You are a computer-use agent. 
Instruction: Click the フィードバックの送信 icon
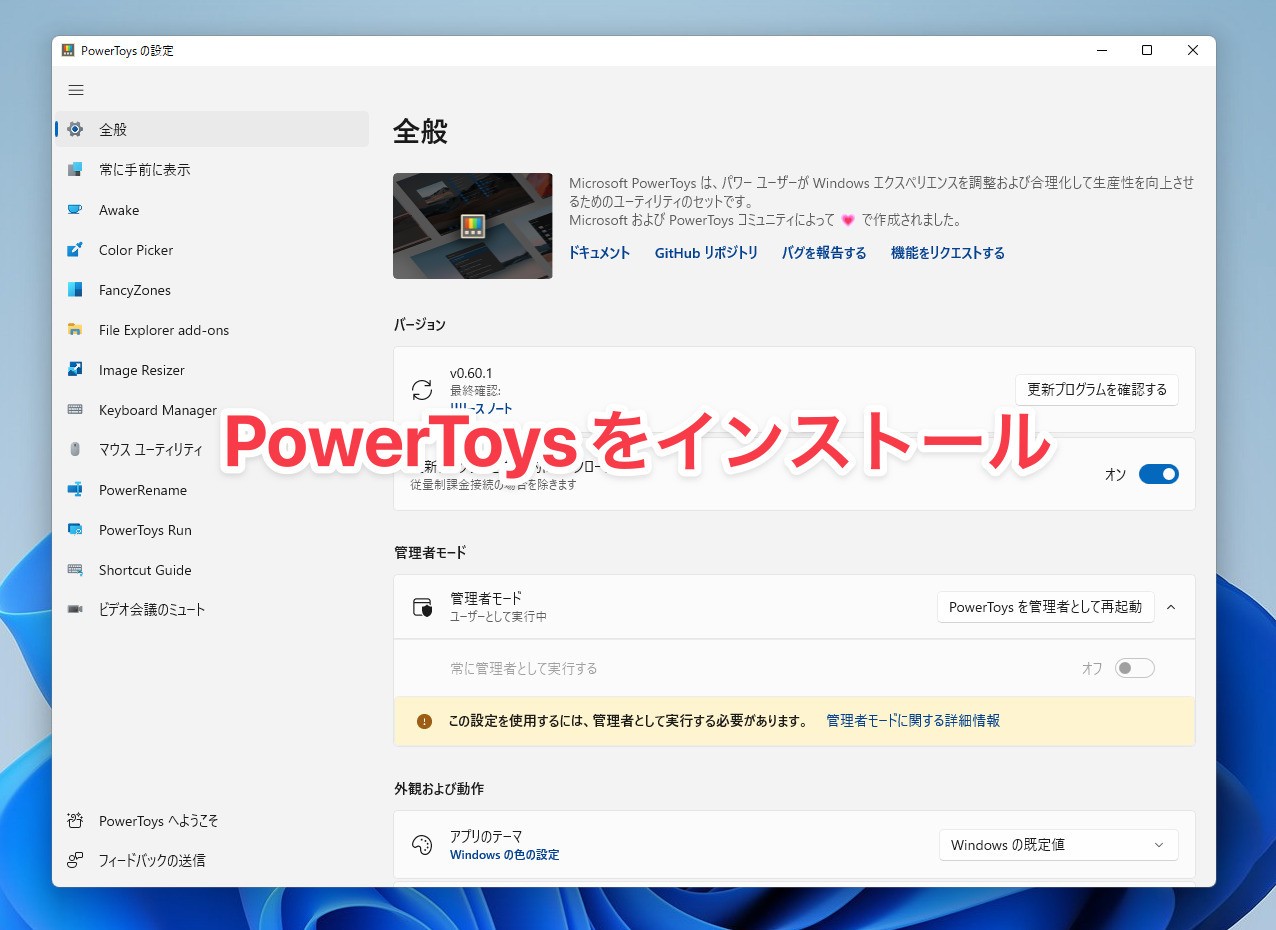(x=75, y=860)
